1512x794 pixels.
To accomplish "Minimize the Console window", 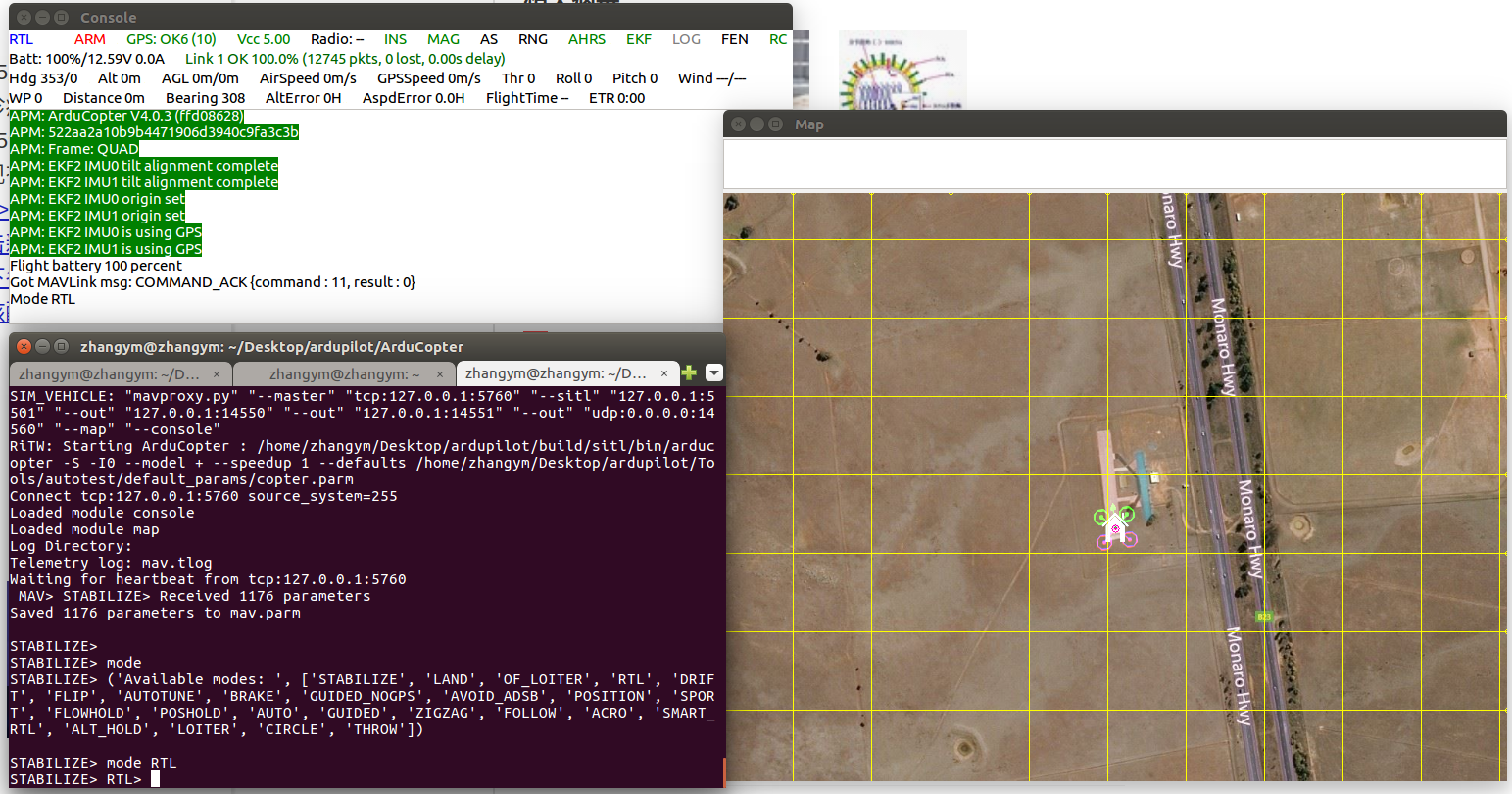I will click(x=43, y=18).
